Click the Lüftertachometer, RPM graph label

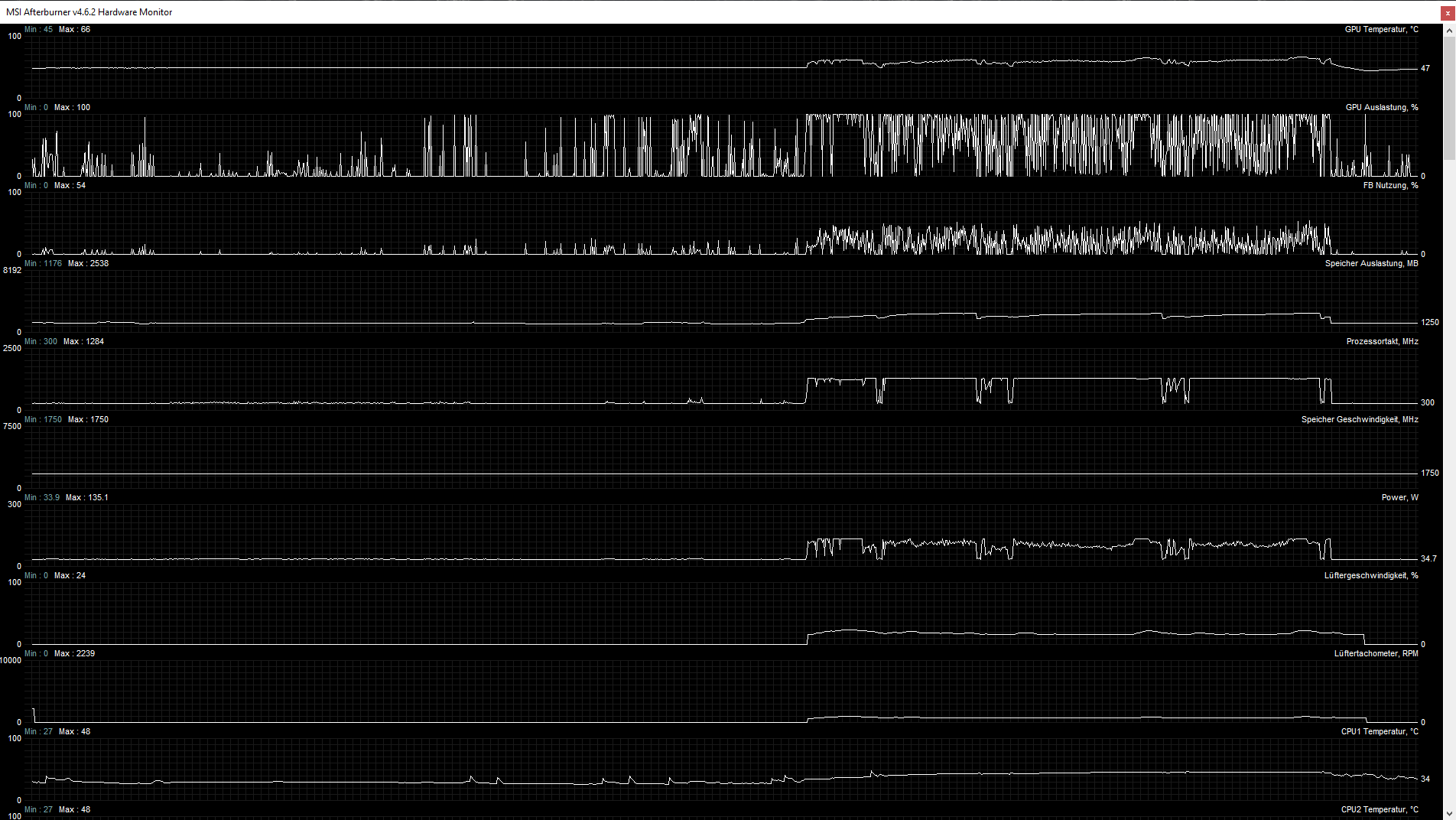[x=1376, y=654]
